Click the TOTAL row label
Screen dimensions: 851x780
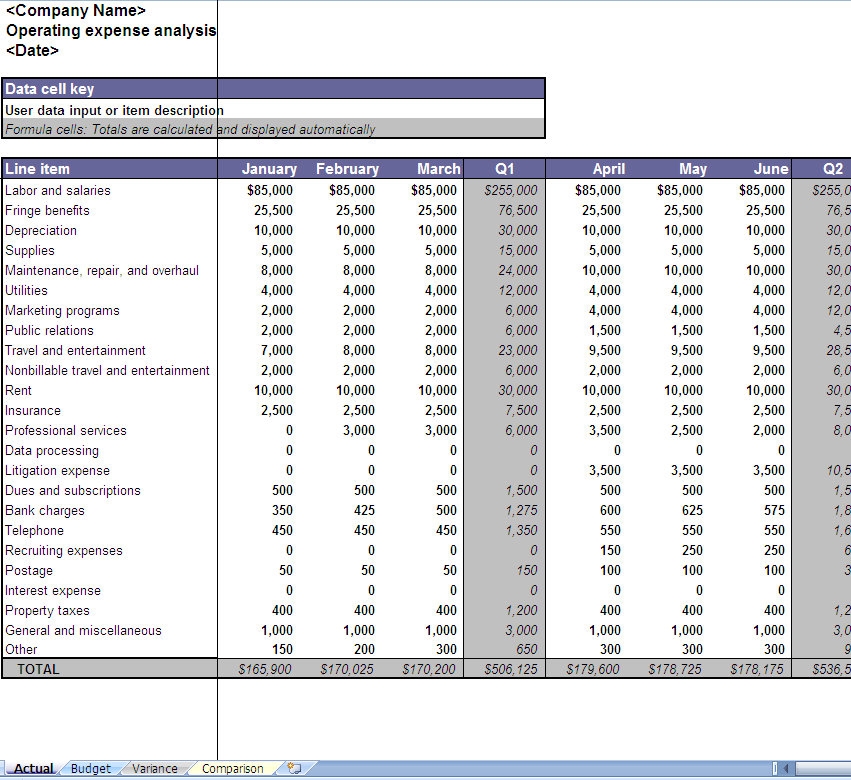coord(40,669)
